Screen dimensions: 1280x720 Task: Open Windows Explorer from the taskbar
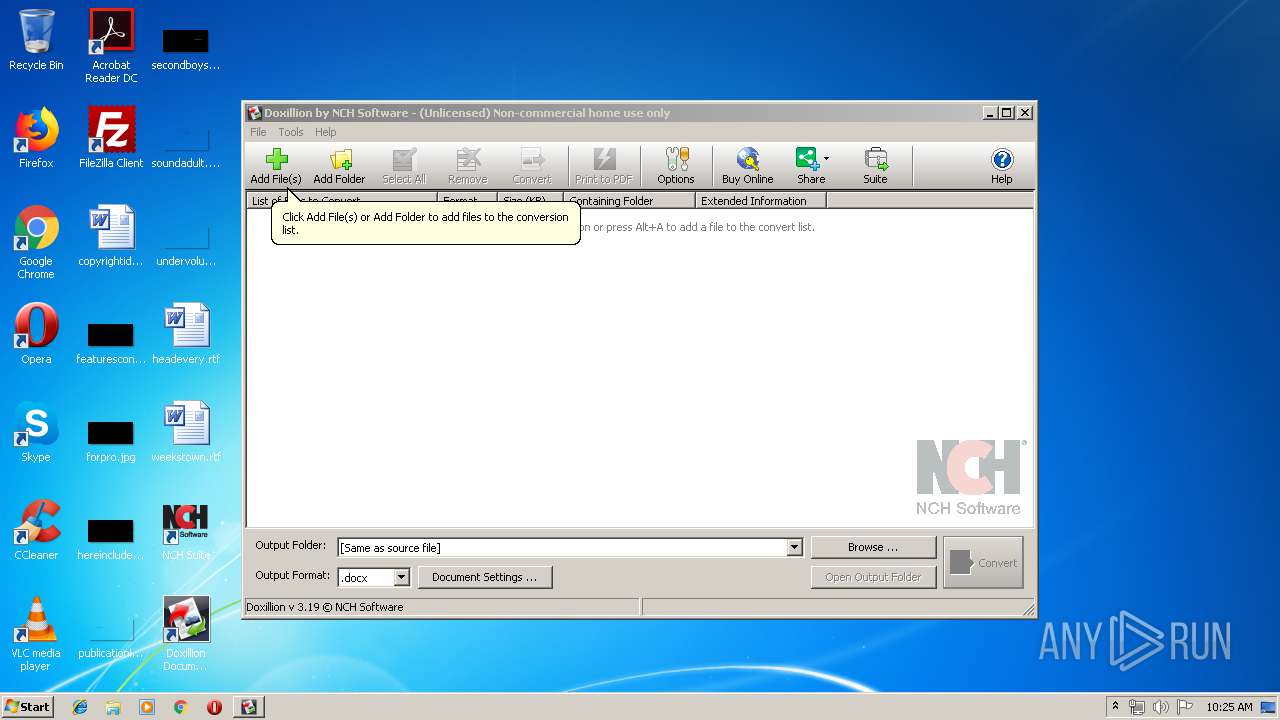click(113, 707)
